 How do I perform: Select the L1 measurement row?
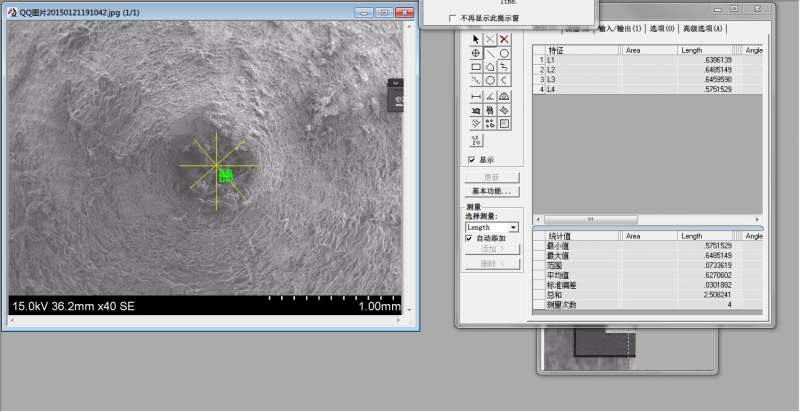click(648, 60)
